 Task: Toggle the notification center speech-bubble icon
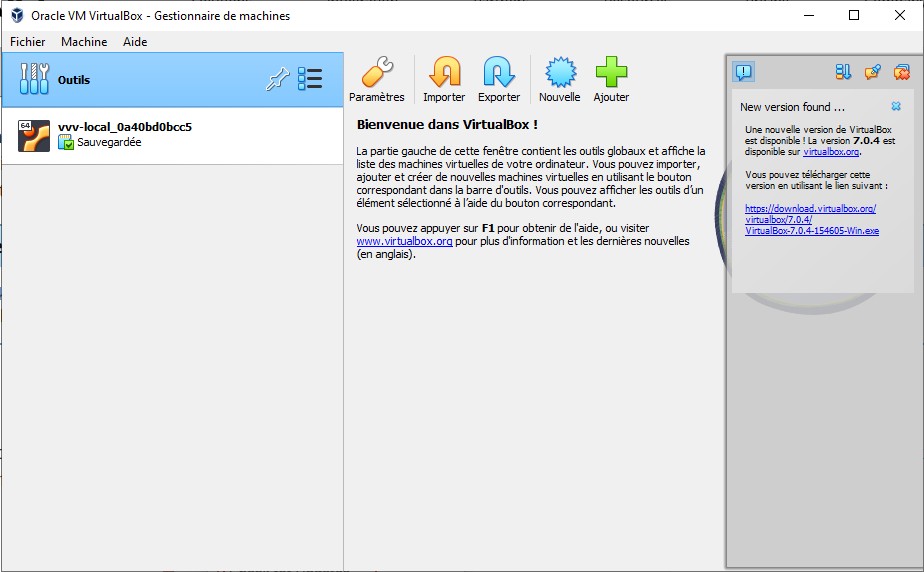744,72
